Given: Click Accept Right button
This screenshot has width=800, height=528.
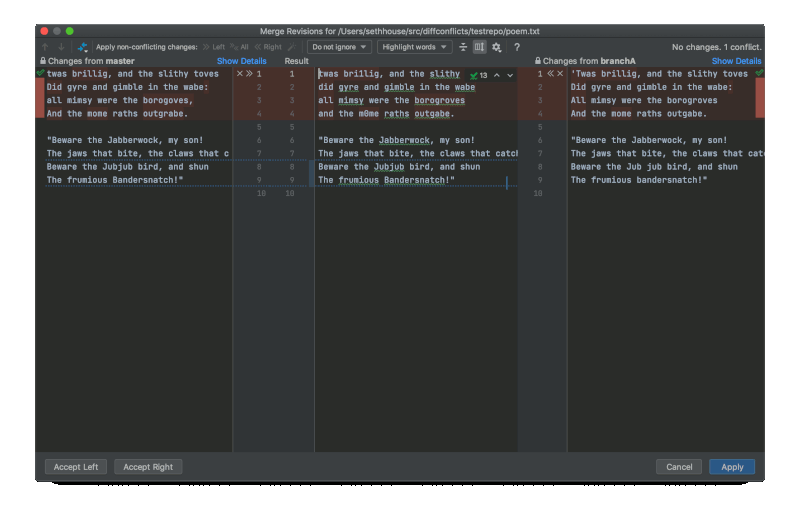Looking at the screenshot, I should pyautogui.click(x=148, y=467).
